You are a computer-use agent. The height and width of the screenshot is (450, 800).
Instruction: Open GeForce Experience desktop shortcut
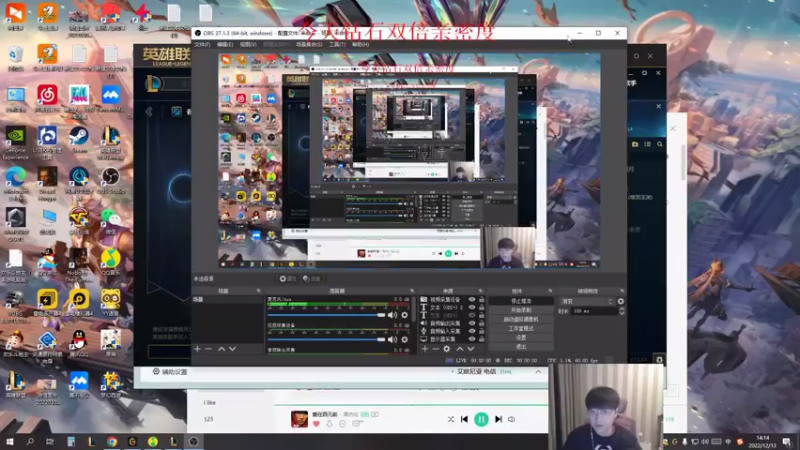click(16, 143)
